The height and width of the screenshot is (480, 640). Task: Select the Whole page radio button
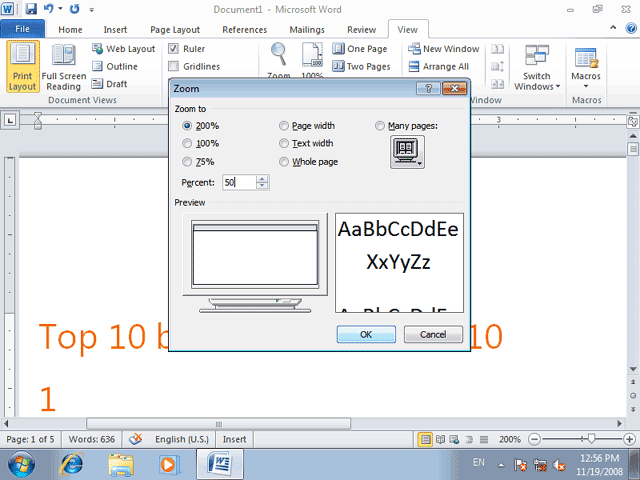click(x=284, y=162)
